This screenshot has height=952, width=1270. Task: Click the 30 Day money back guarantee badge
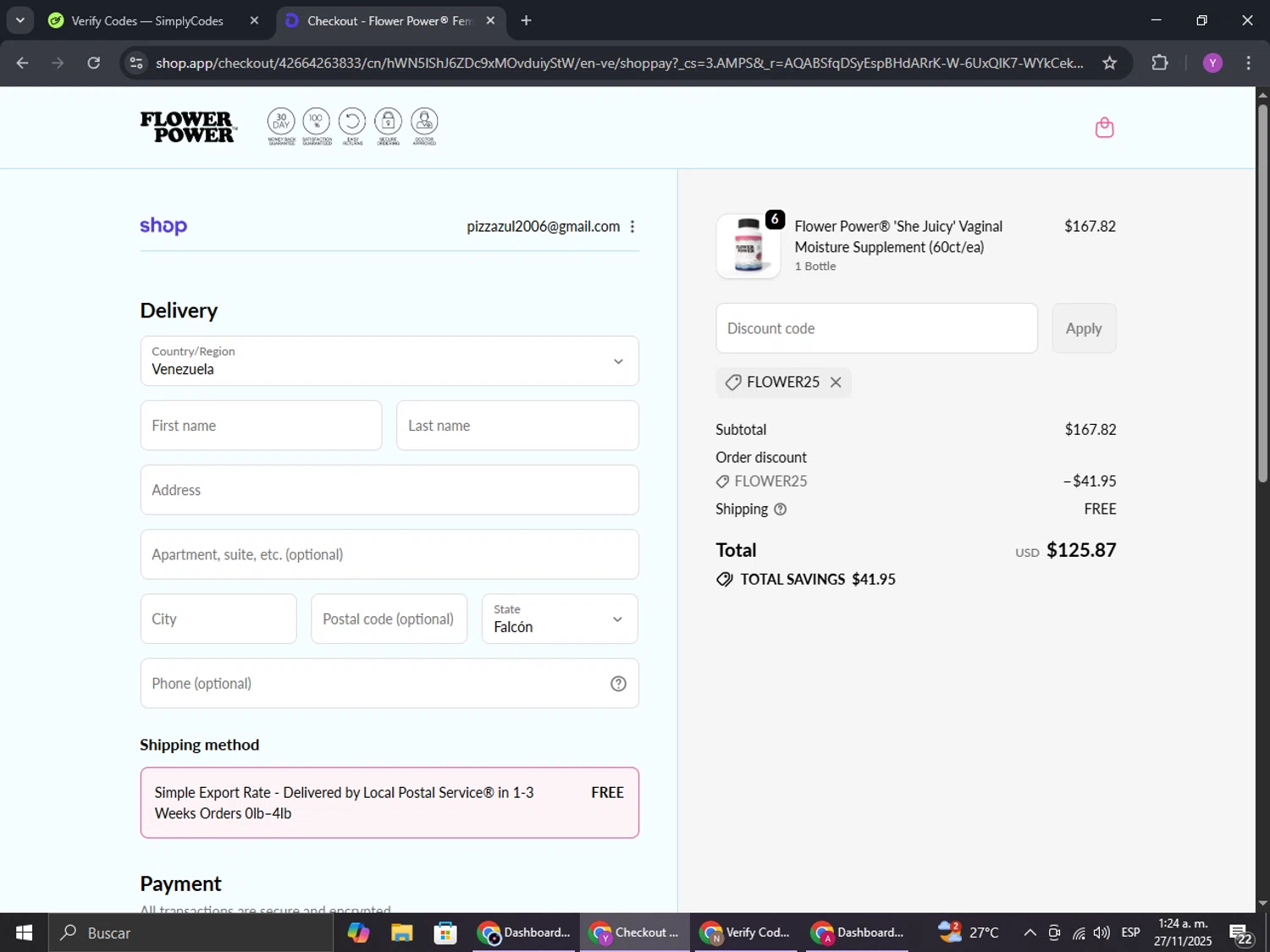(281, 126)
